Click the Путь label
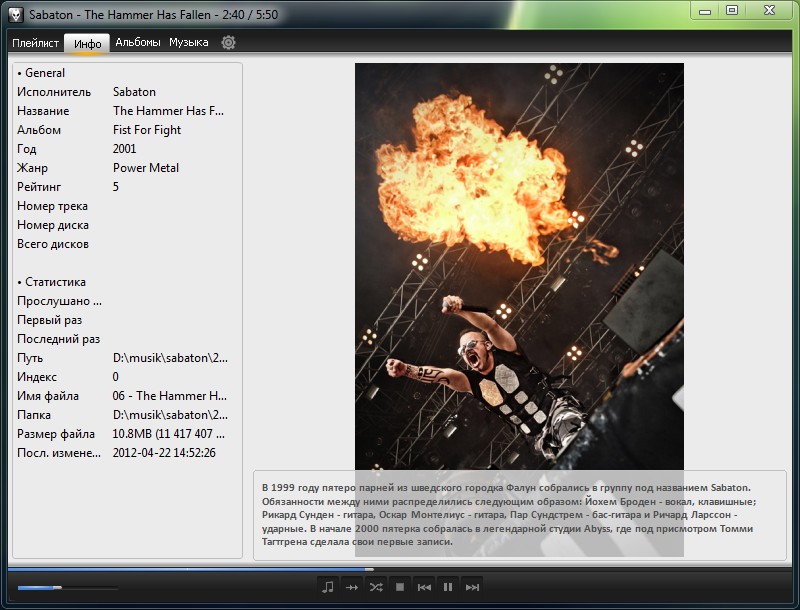The width and height of the screenshot is (800, 610). (30, 358)
